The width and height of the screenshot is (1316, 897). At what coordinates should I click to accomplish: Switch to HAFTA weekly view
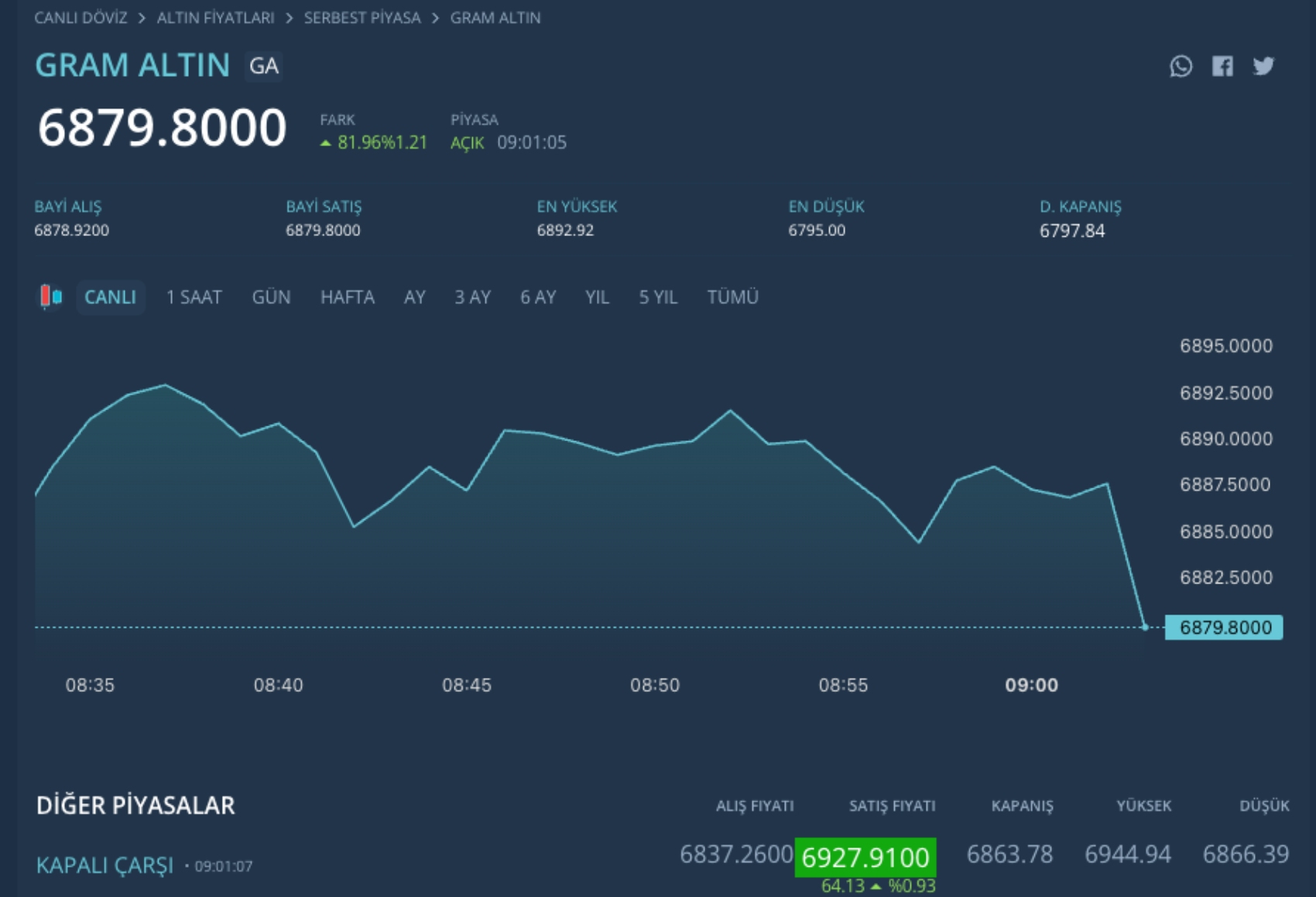point(347,297)
